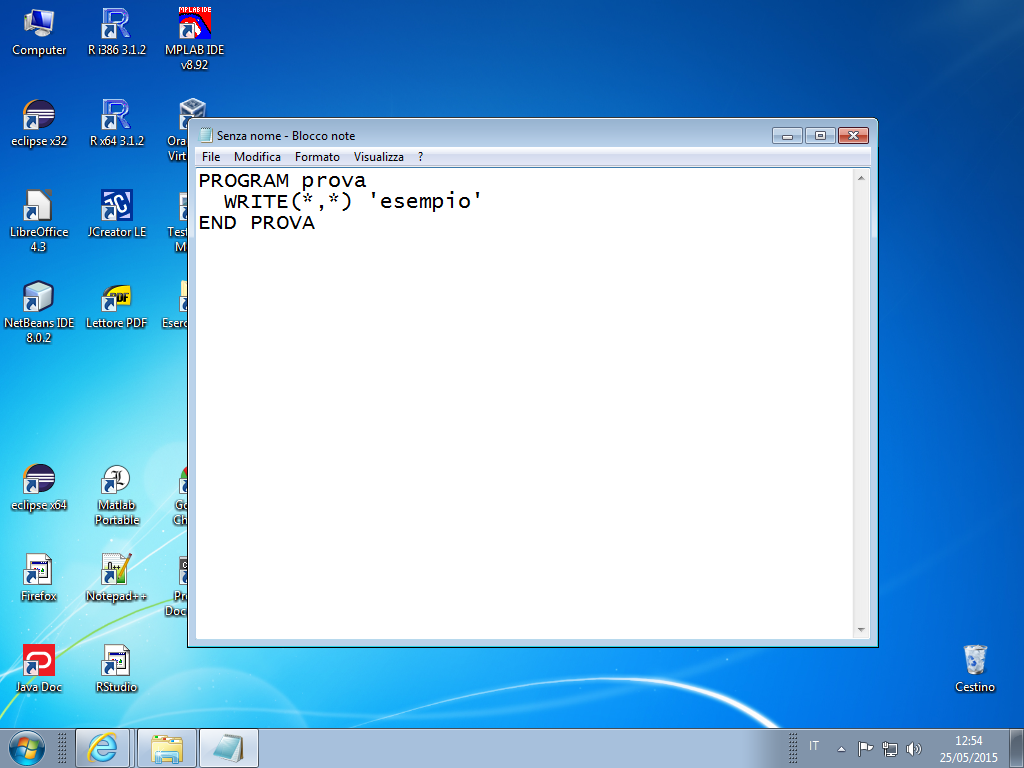Image resolution: width=1024 pixels, height=768 pixels.
Task: Click the JCreator LE desktop icon
Action: click(x=117, y=206)
